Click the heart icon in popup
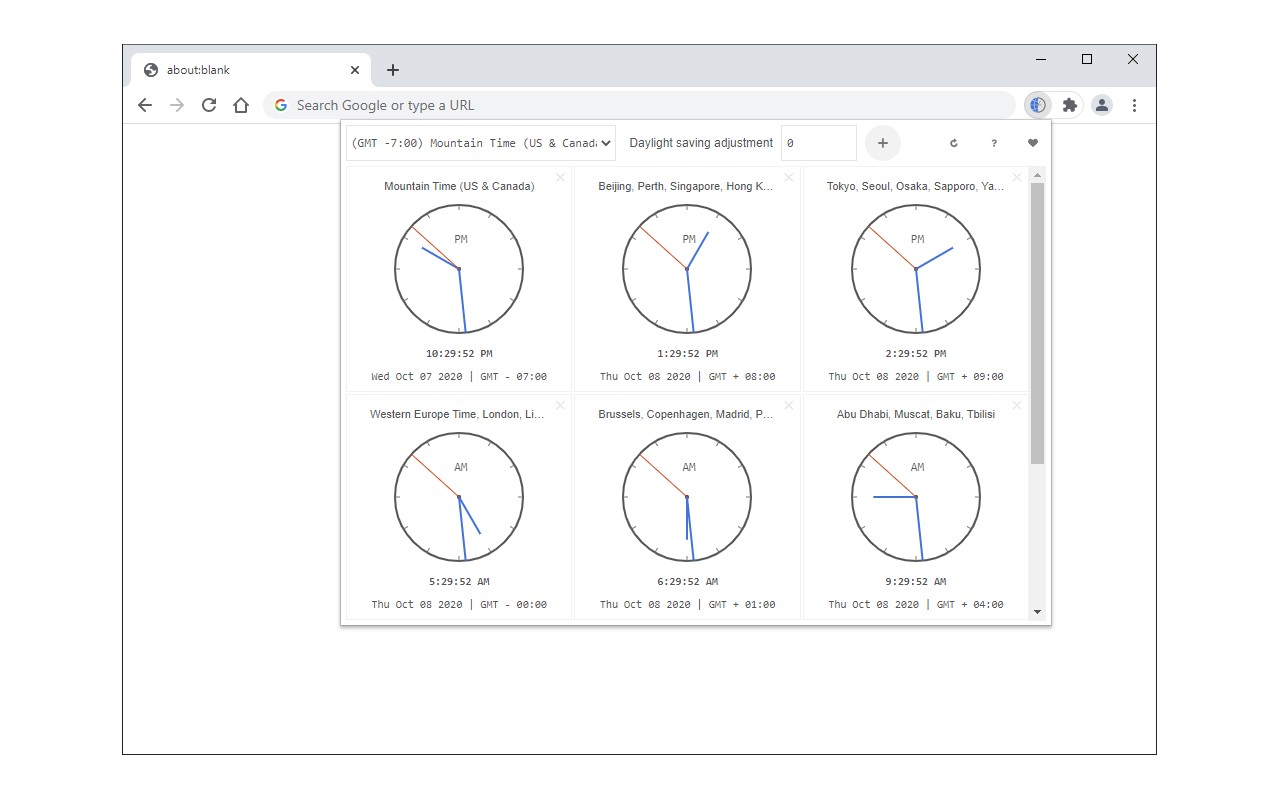1280x800 pixels. [1033, 143]
